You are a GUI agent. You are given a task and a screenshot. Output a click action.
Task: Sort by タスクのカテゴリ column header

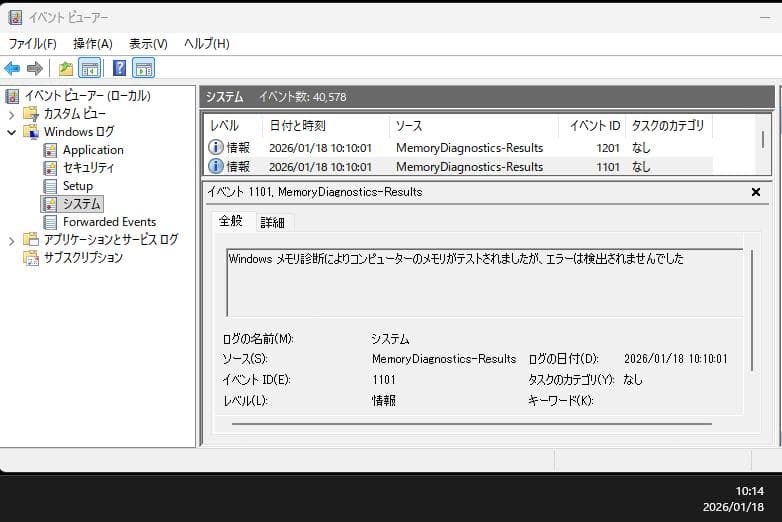[669, 126]
